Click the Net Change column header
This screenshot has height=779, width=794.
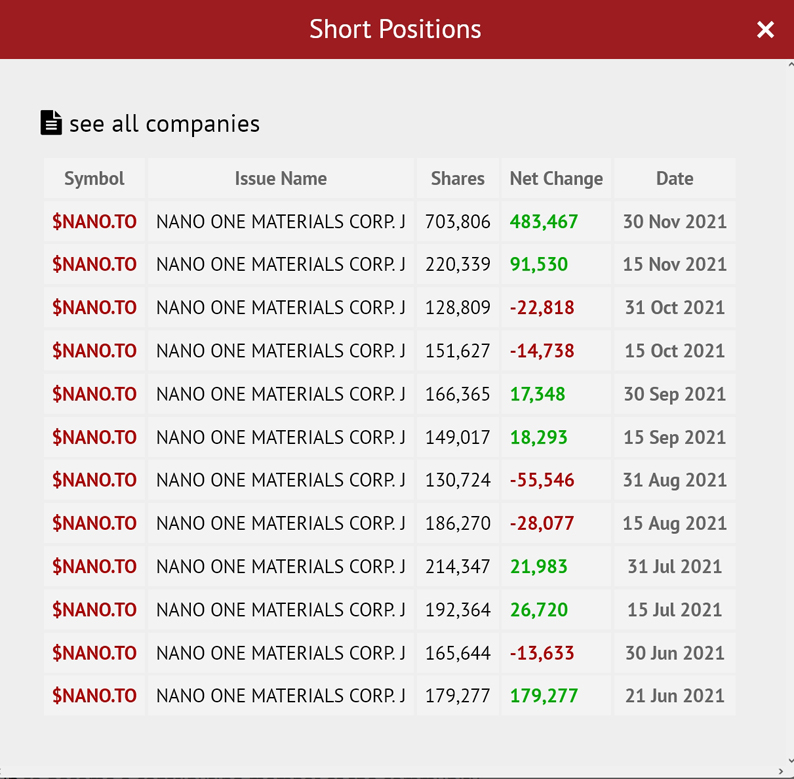click(x=556, y=178)
